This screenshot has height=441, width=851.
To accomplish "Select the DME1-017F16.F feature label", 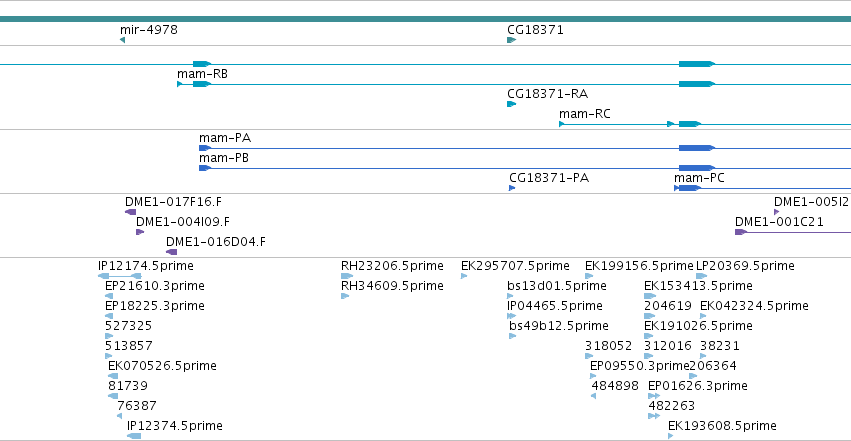I will (174, 202).
